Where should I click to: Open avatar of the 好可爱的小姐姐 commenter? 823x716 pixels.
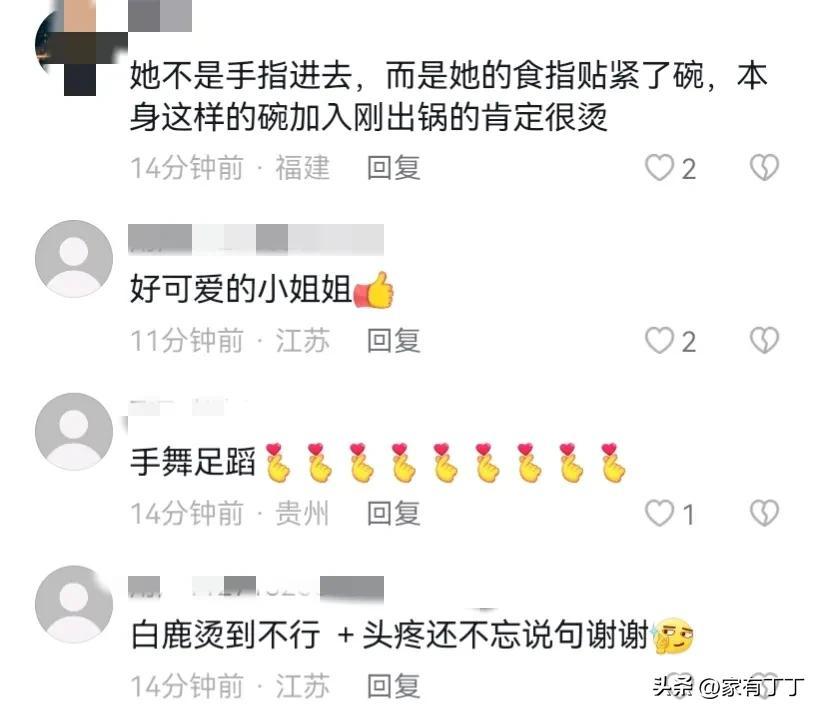(x=74, y=259)
